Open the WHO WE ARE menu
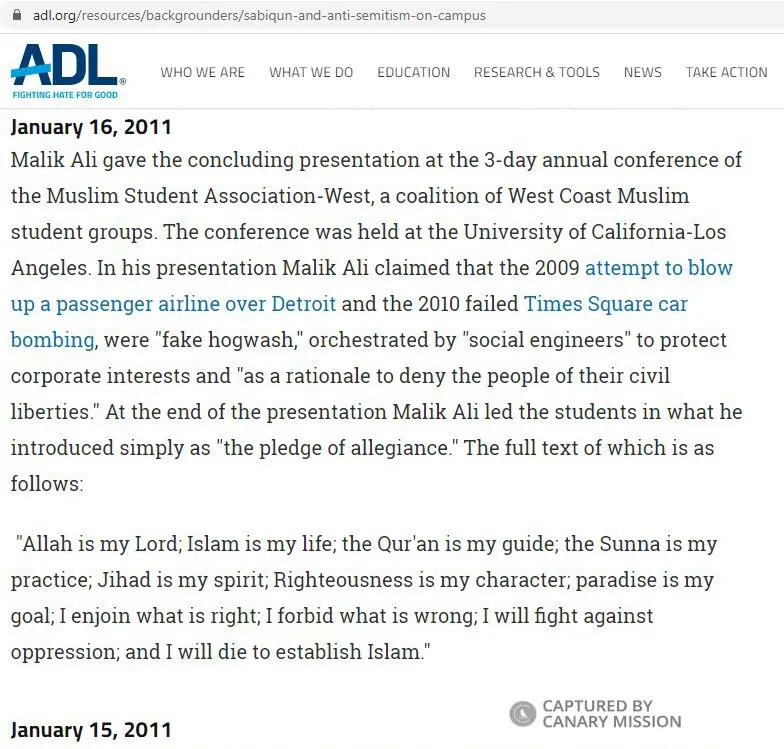Viewport: 784px width, 749px height. pyautogui.click(x=202, y=72)
